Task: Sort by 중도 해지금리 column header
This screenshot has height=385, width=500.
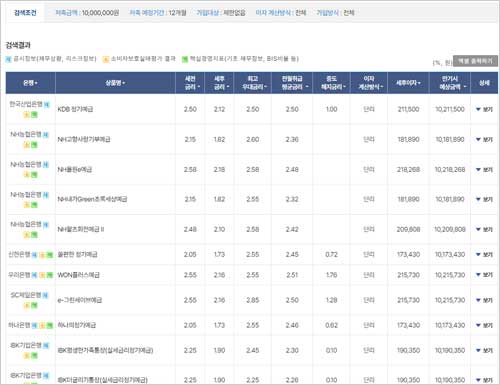Action: coord(332,83)
